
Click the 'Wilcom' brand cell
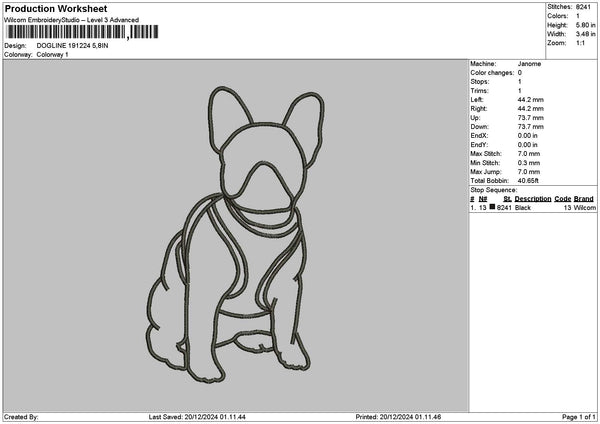point(585,208)
